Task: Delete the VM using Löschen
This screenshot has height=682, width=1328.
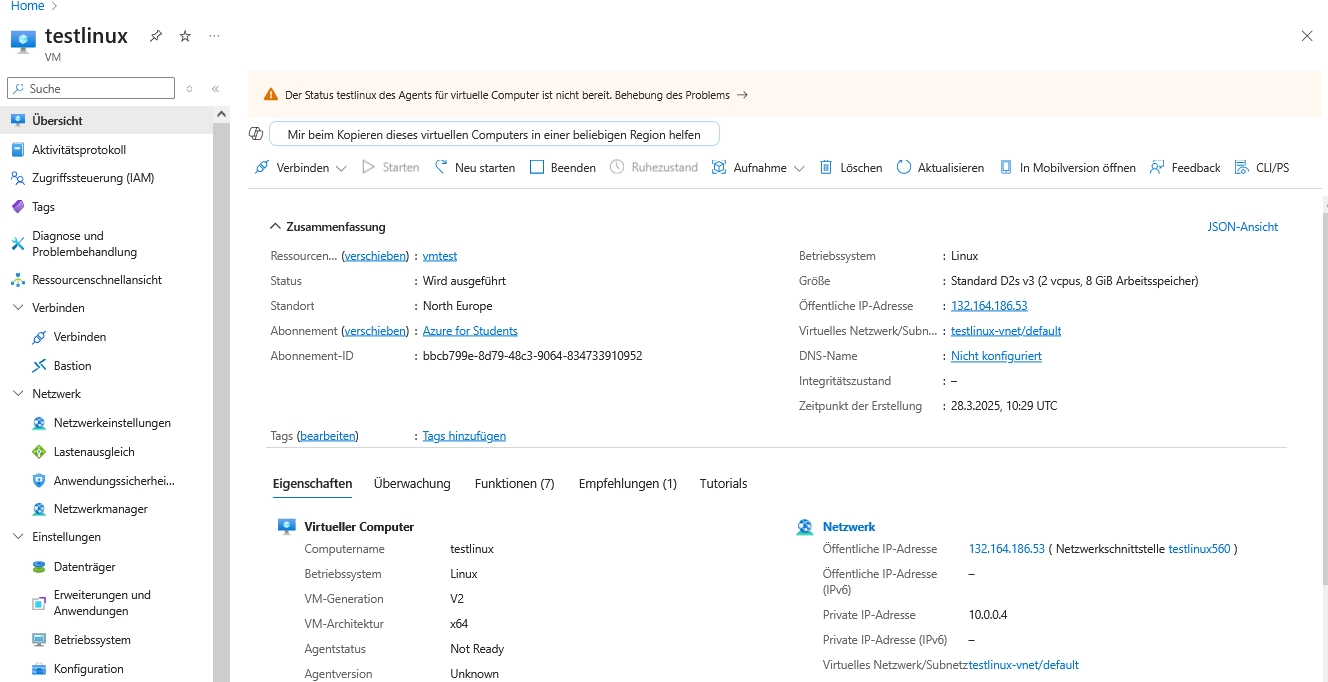Action: (x=851, y=168)
